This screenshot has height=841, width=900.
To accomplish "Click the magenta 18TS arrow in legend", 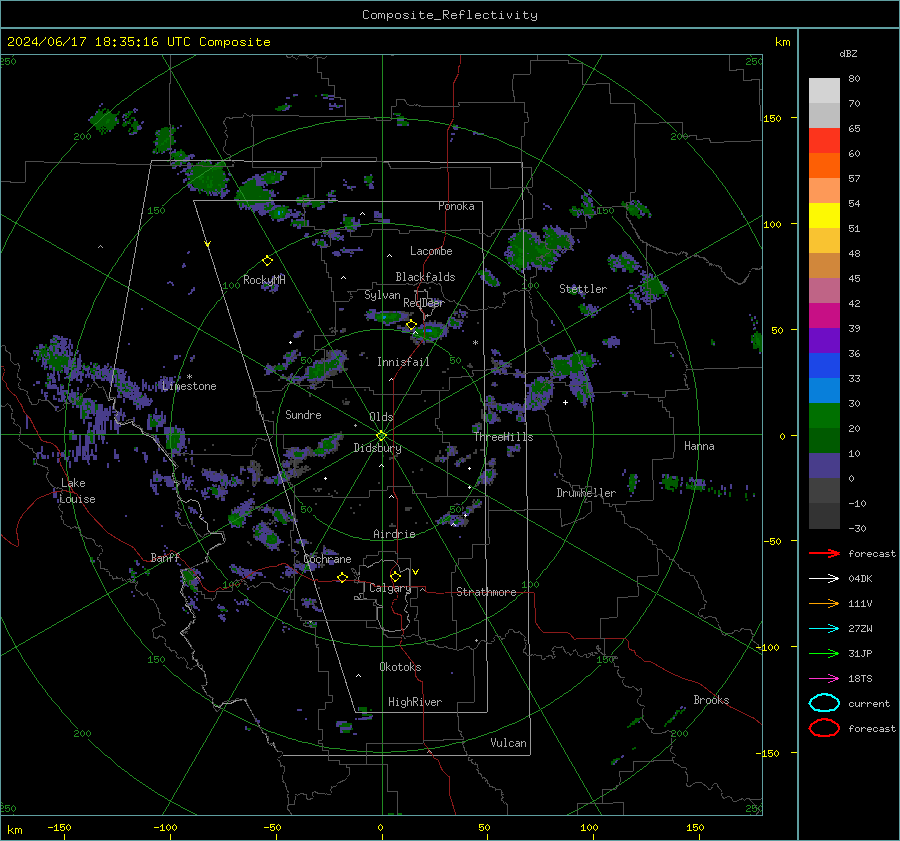I will pos(824,679).
